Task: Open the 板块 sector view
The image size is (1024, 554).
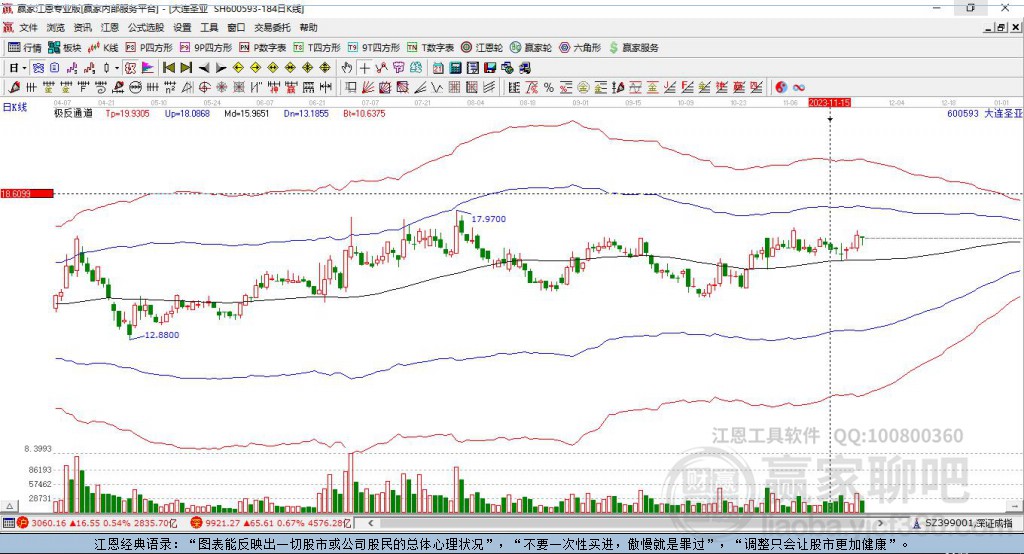Action: pyautogui.click(x=65, y=48)
